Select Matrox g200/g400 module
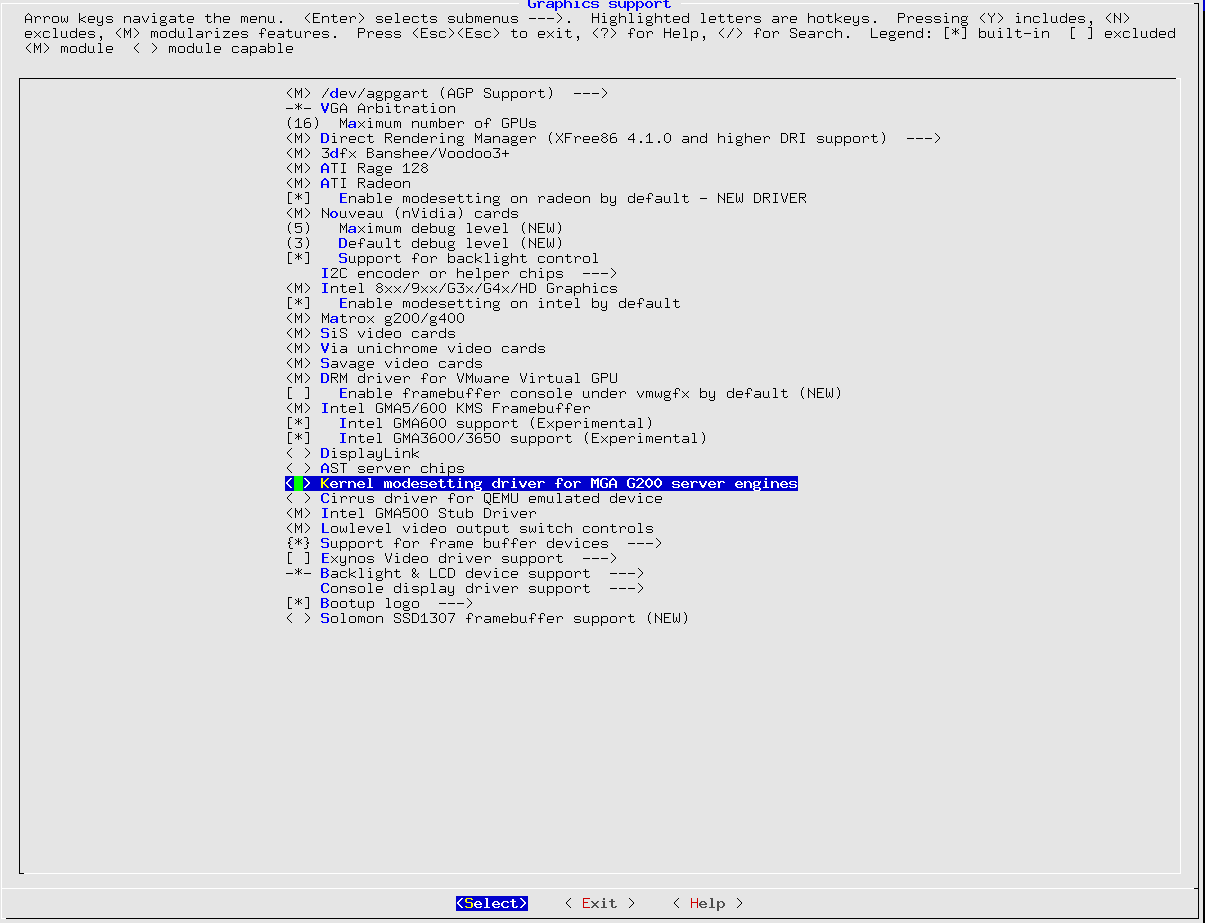This screenshot has height=923, width=1205. (x=375, y=318)
